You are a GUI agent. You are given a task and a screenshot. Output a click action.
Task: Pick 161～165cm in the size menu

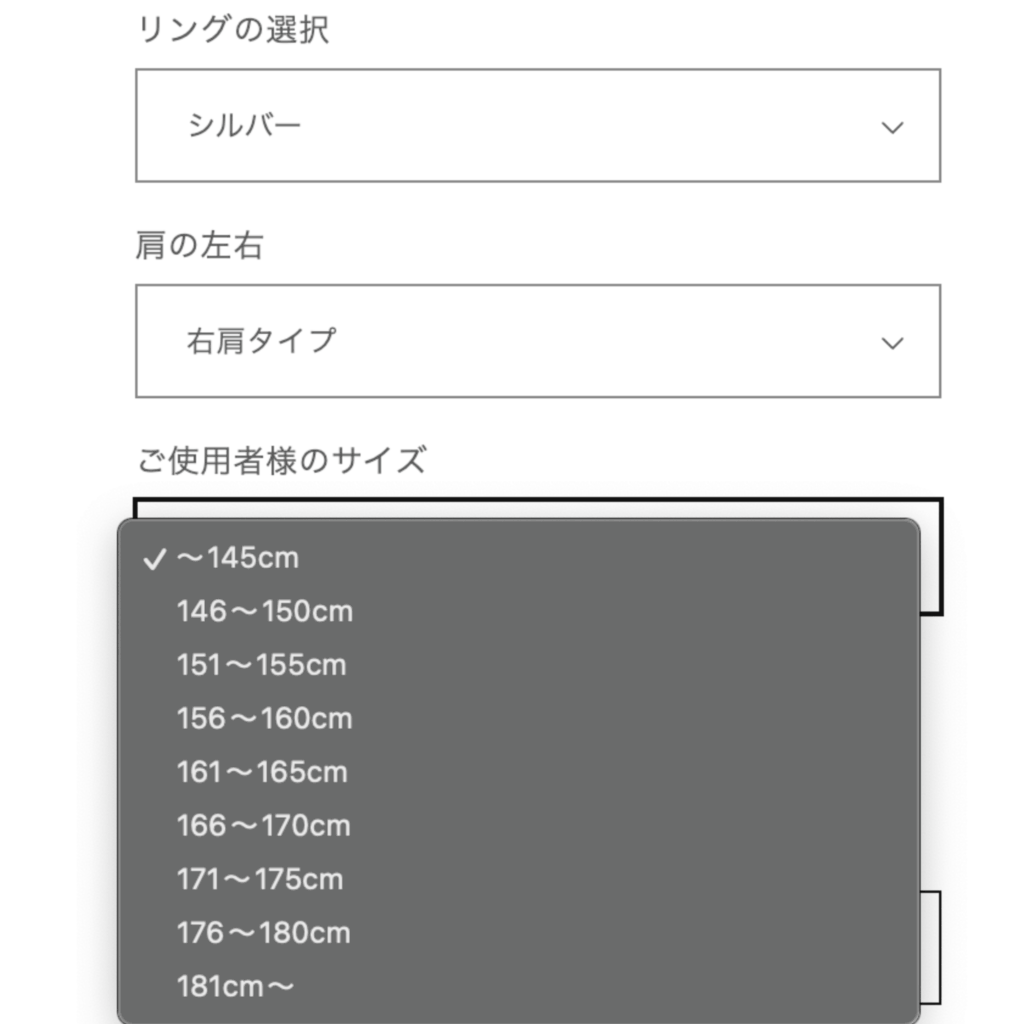point(519,773)
